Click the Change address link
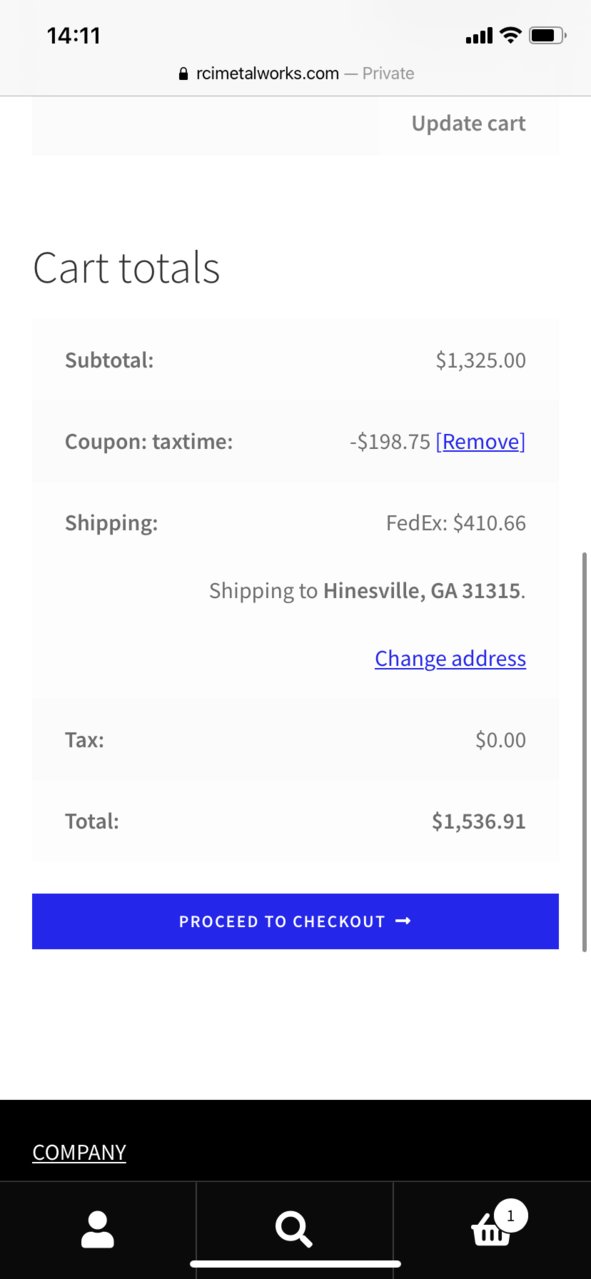Screen dimensions: 591x1279 tap(450, 658)
